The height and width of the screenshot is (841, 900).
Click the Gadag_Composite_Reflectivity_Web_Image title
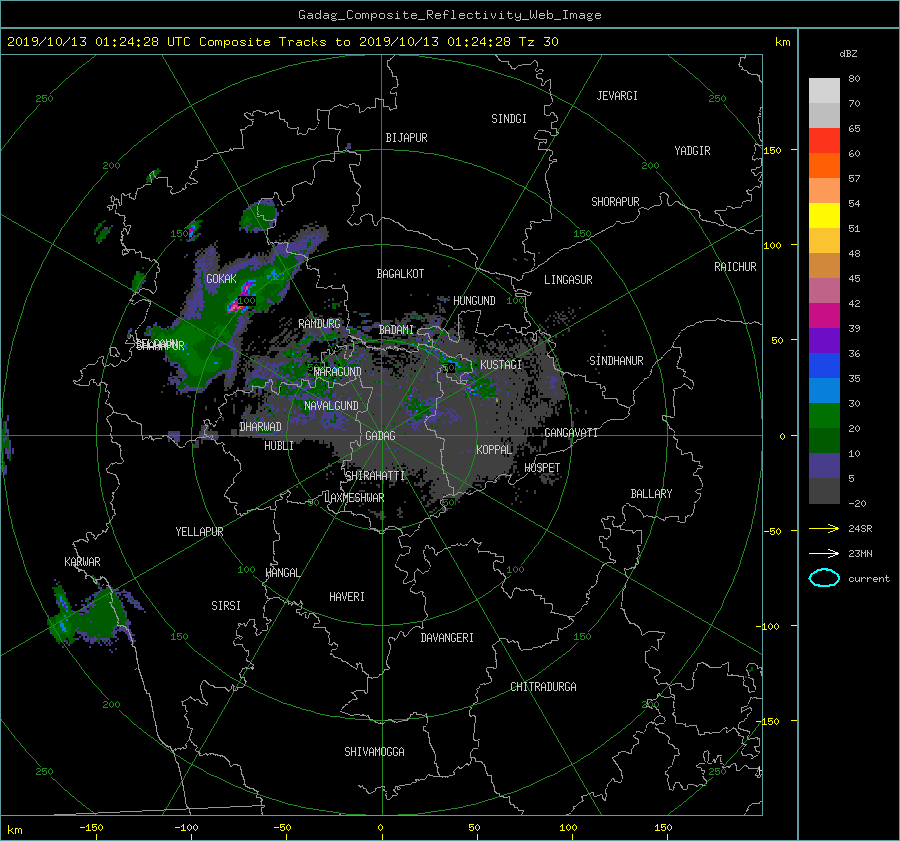pos(449,15)
